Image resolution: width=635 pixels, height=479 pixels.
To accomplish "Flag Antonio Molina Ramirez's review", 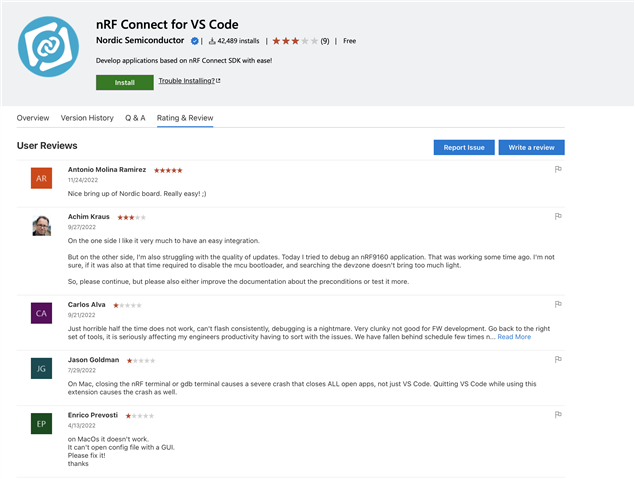I will pyautogui.click(x=558, y=169).
